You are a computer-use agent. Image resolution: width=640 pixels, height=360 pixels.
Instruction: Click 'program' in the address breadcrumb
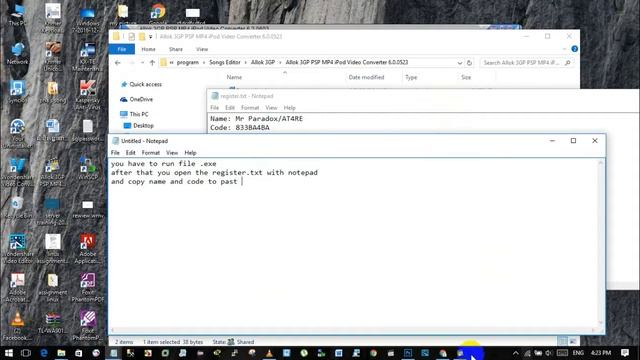[187, 62]
